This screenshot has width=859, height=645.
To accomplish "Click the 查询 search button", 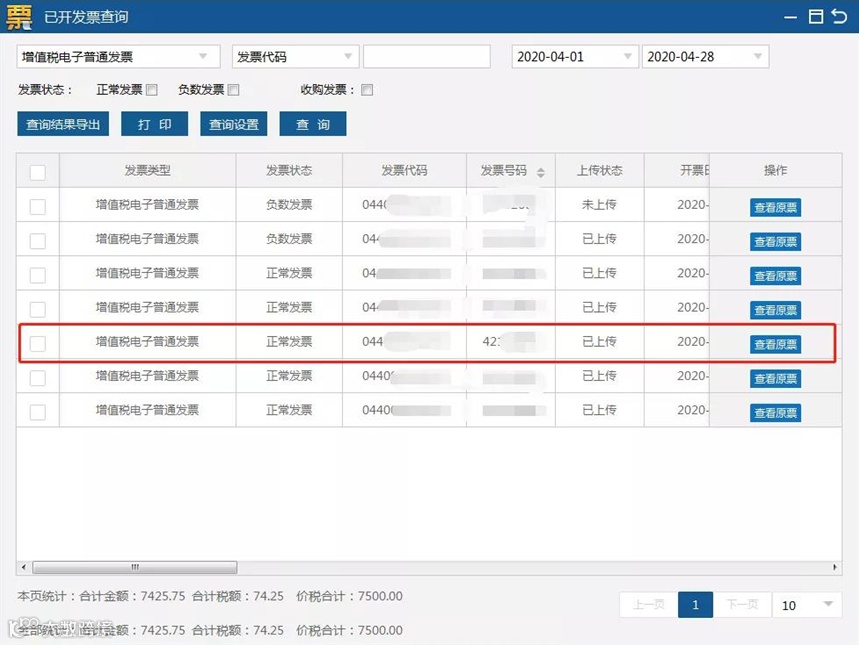I will coord(313,124).
